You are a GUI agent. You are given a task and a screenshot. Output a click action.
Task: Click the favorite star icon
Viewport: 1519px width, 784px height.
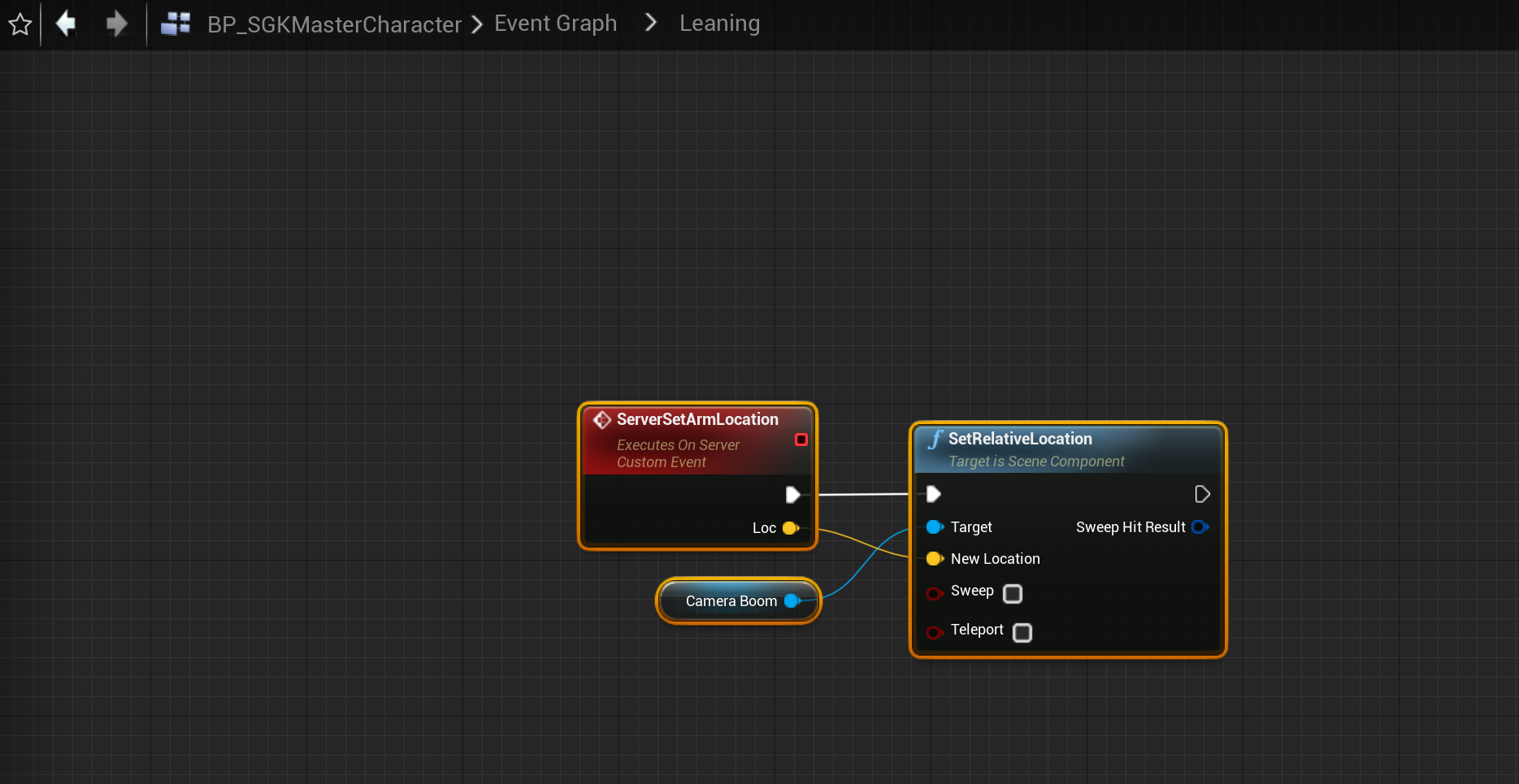pyautogui.click(x=20, y=24)
